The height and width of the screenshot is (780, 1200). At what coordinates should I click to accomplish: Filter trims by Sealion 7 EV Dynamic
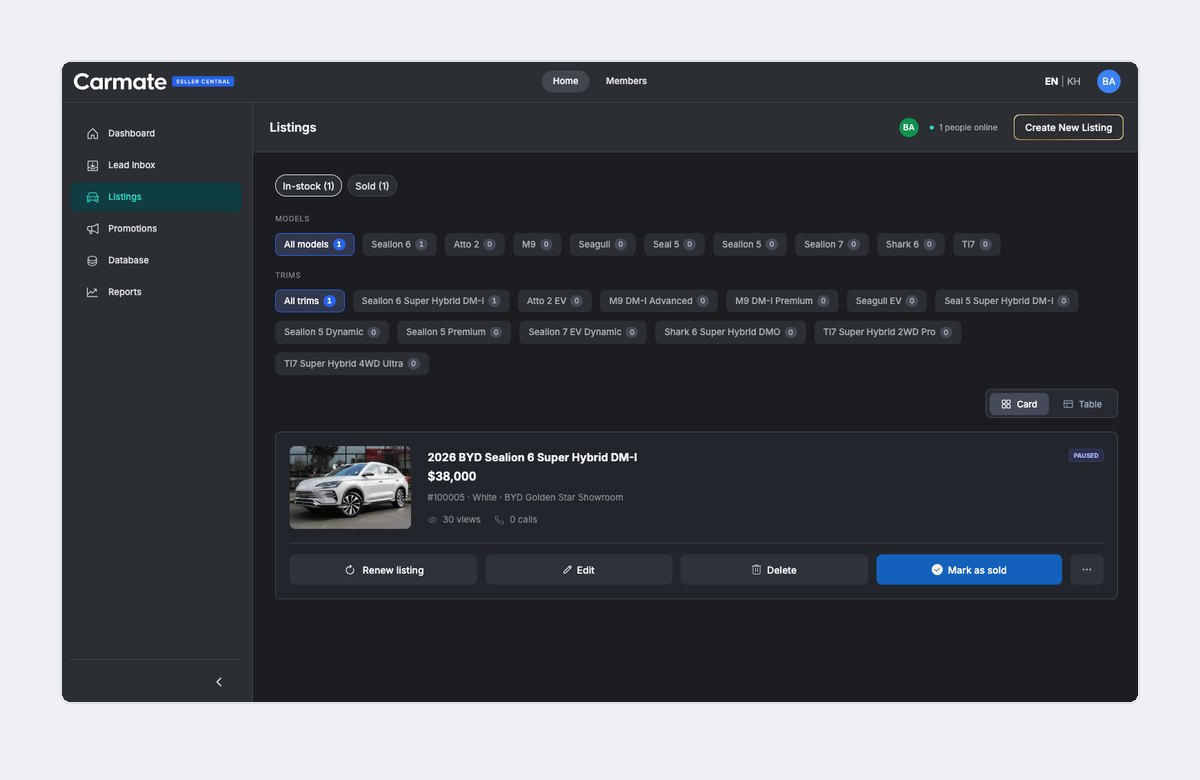coord(583,332)
